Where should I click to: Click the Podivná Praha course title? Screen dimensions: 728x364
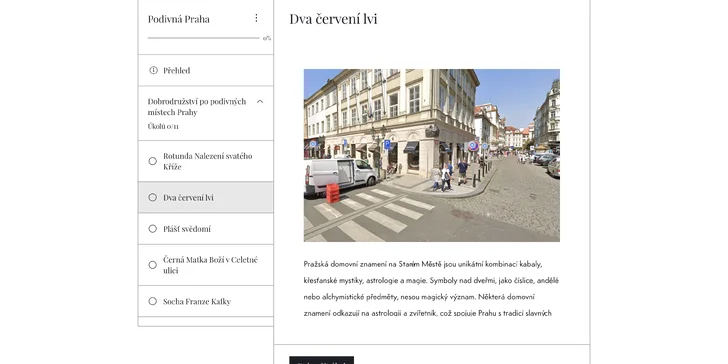coord(179,19)
